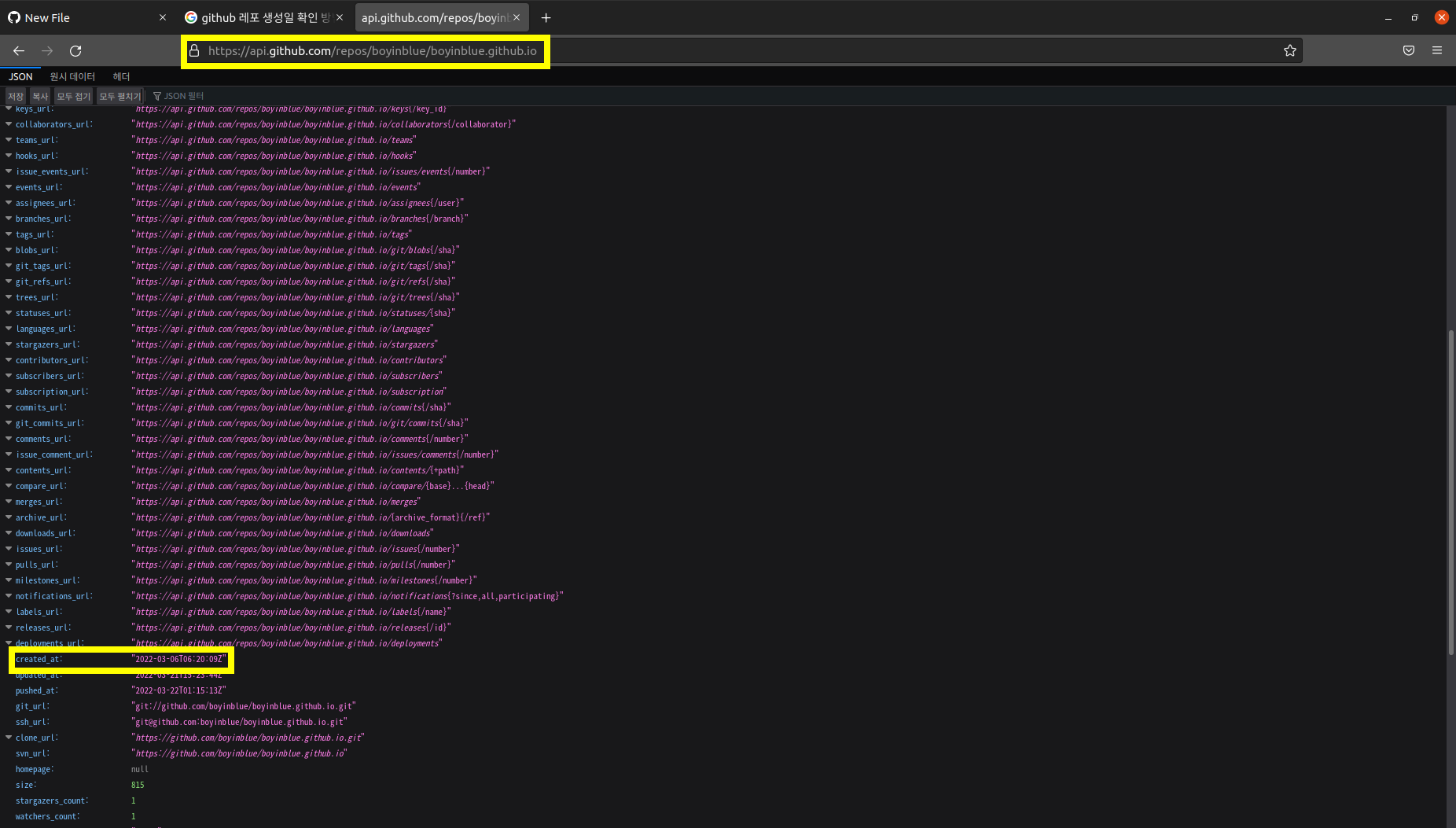This screenshot has width=1456, height=828.
Task: Collapse the stargazers_url row
Action: coord(9,344)
